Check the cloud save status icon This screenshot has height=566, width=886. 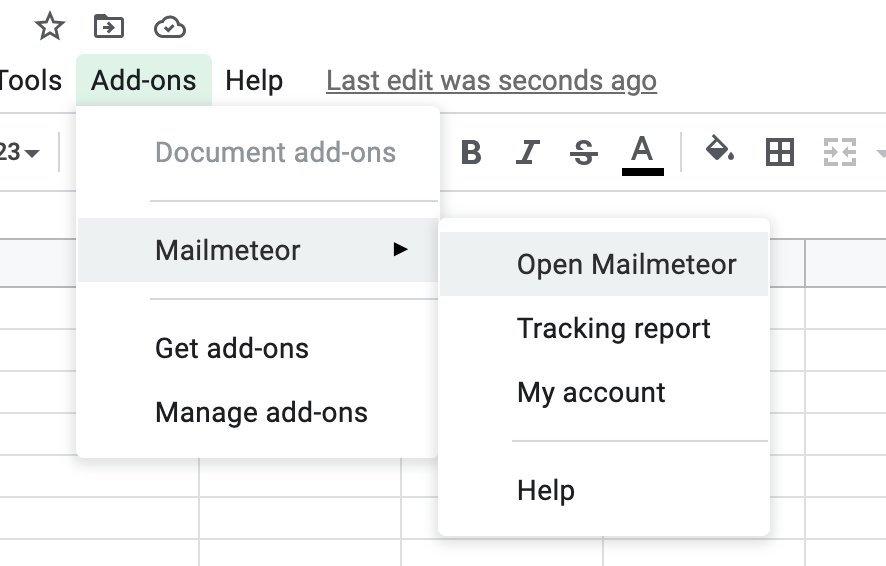pos(170,27)
